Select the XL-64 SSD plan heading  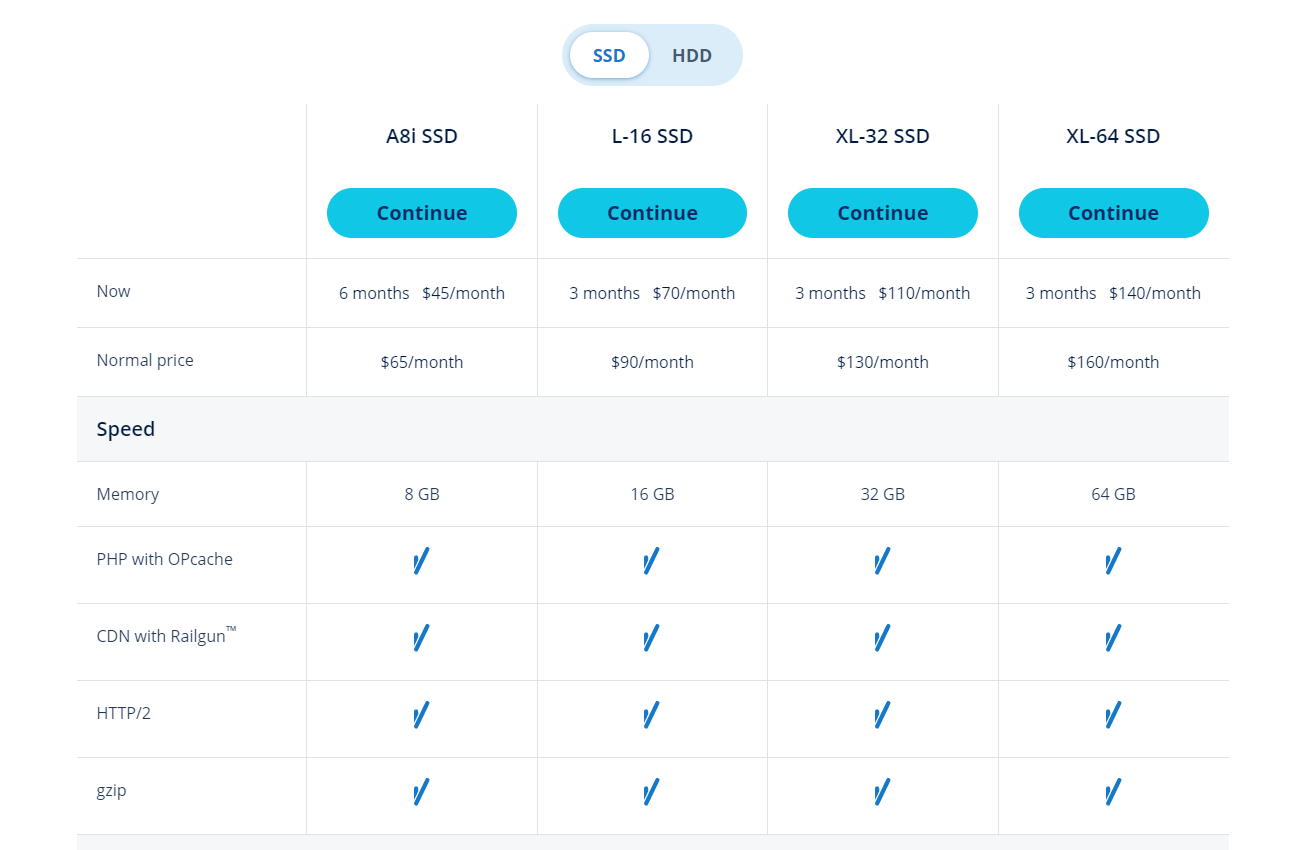pyautogui.click(x=1113, y=136)
